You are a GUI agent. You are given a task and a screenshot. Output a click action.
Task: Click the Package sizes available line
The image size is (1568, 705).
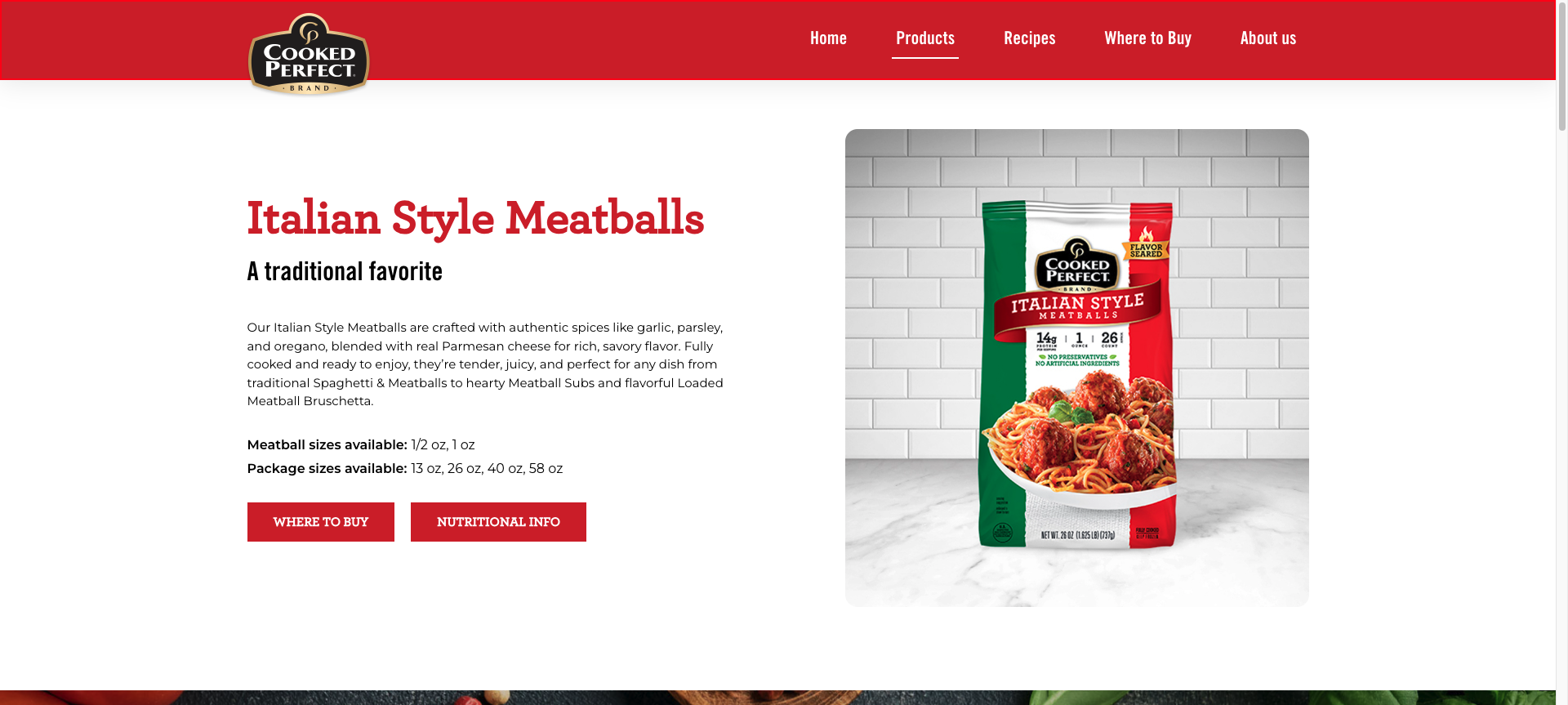coord(405,469)
